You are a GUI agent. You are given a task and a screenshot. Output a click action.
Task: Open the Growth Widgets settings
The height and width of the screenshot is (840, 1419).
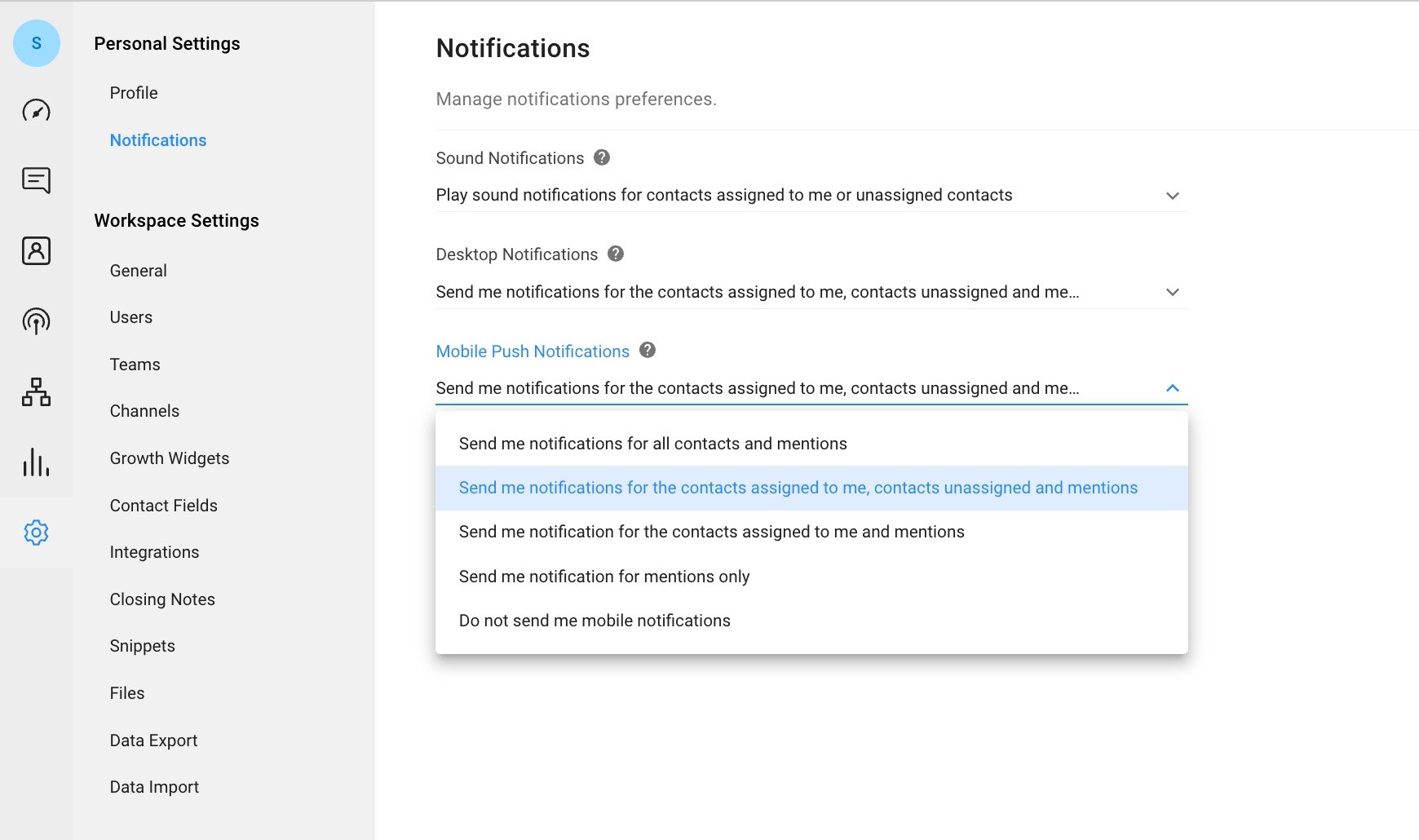pyautogui.click(x=170, y=458)
